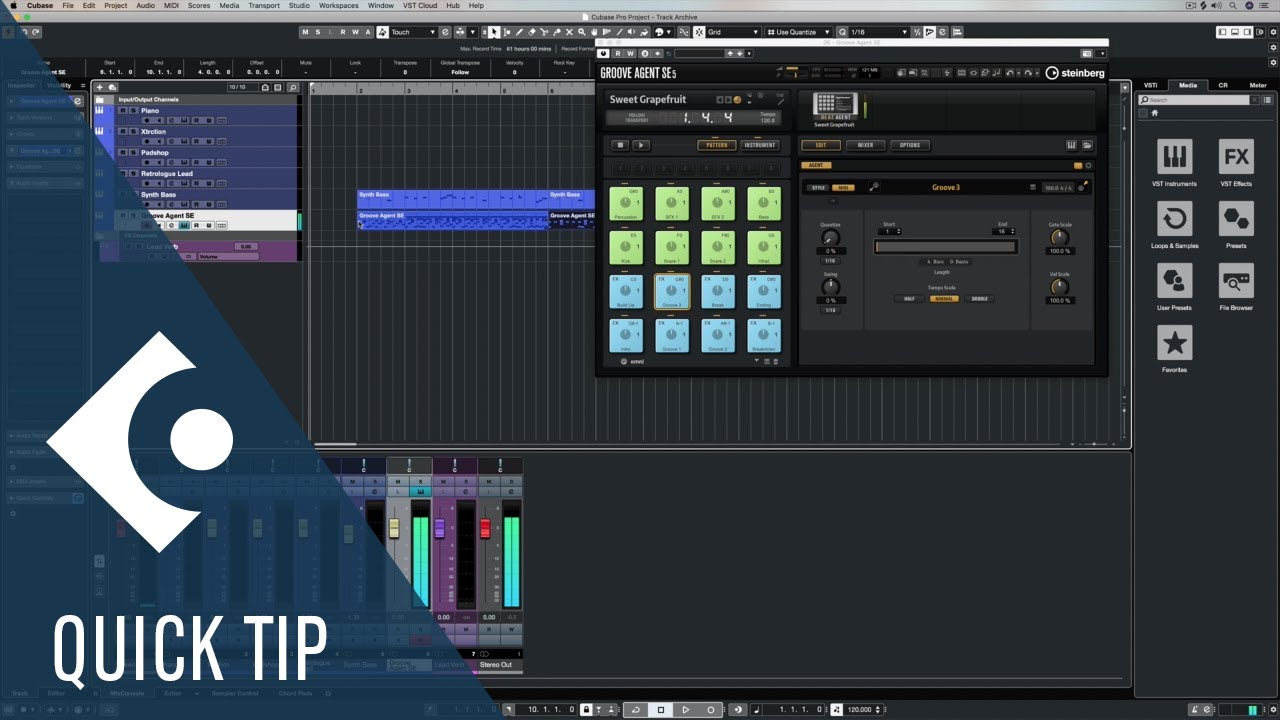Trigger the Build Up pad
Screen dimensions: 1280x720
click(626, 292)
